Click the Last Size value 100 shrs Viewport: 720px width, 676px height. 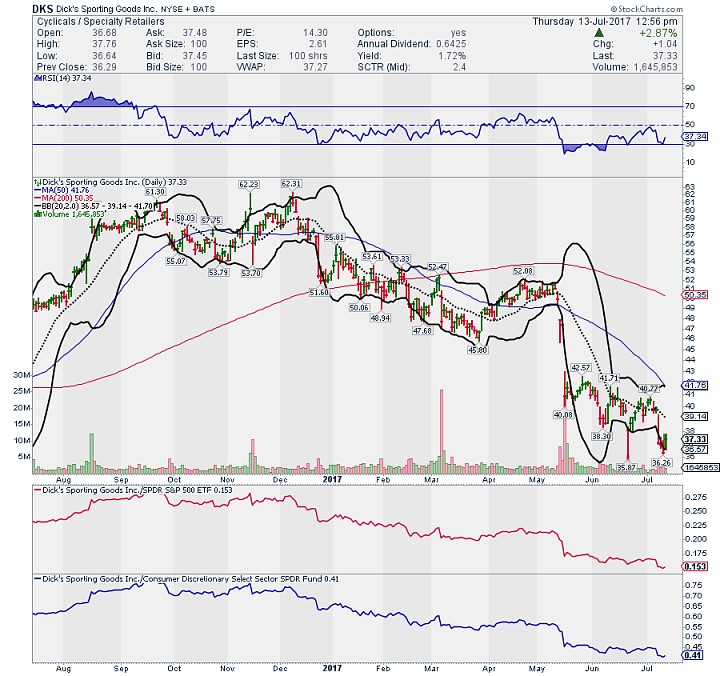coord(308,56)
